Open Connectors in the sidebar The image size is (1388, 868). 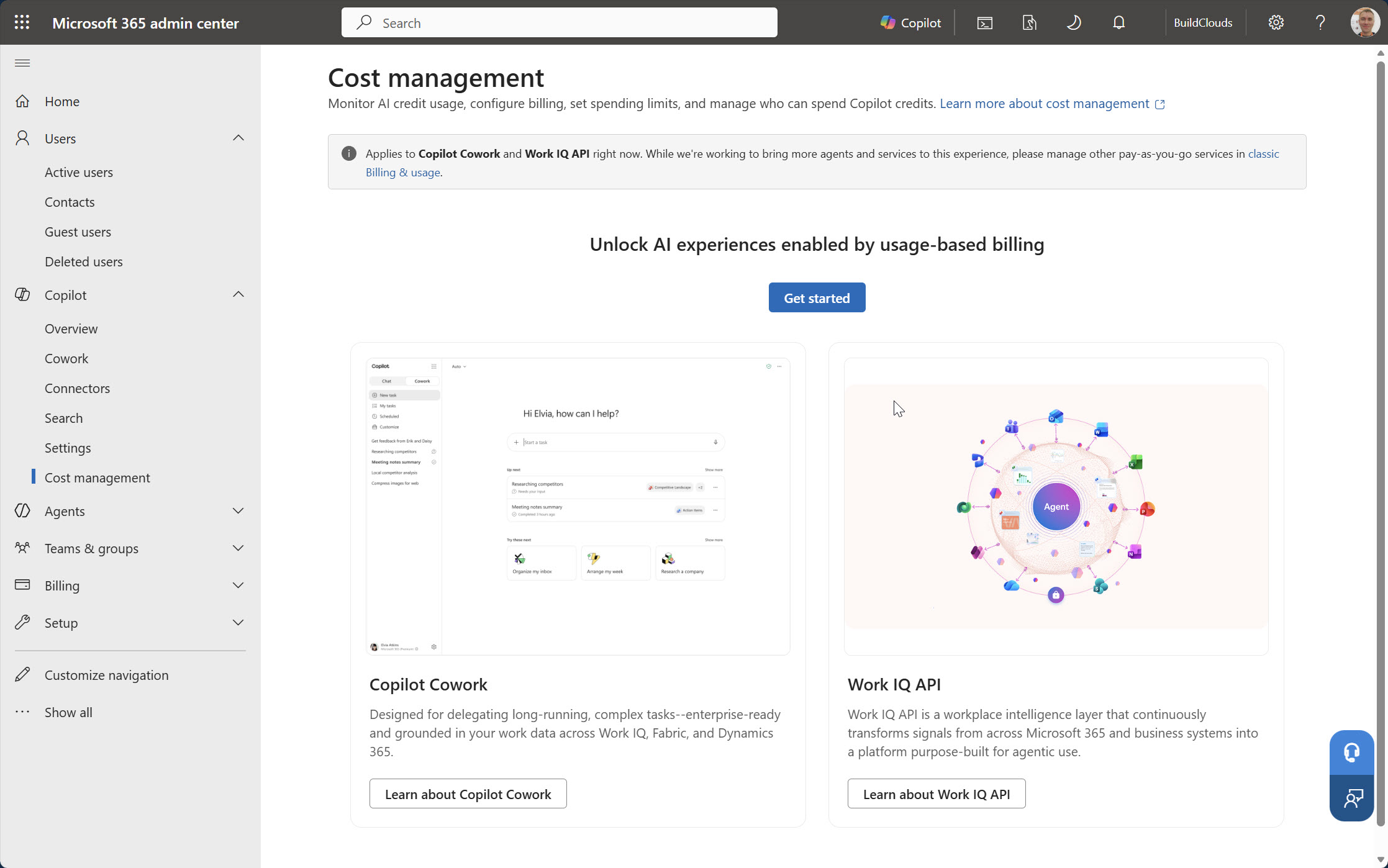[x=77, y=388]
